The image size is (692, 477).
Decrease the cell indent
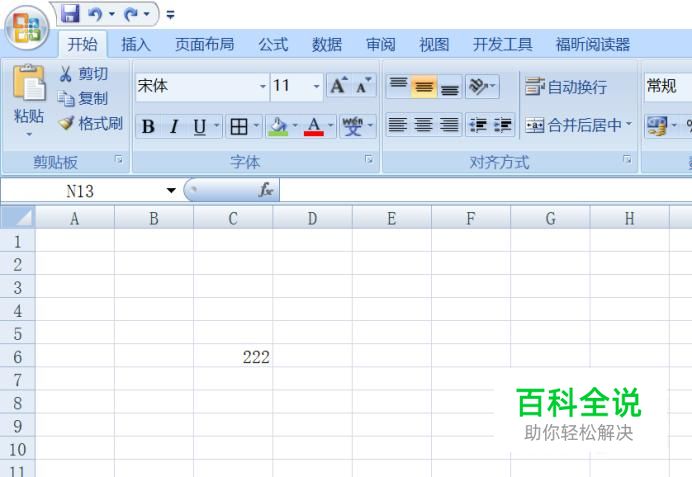point(478,125)
